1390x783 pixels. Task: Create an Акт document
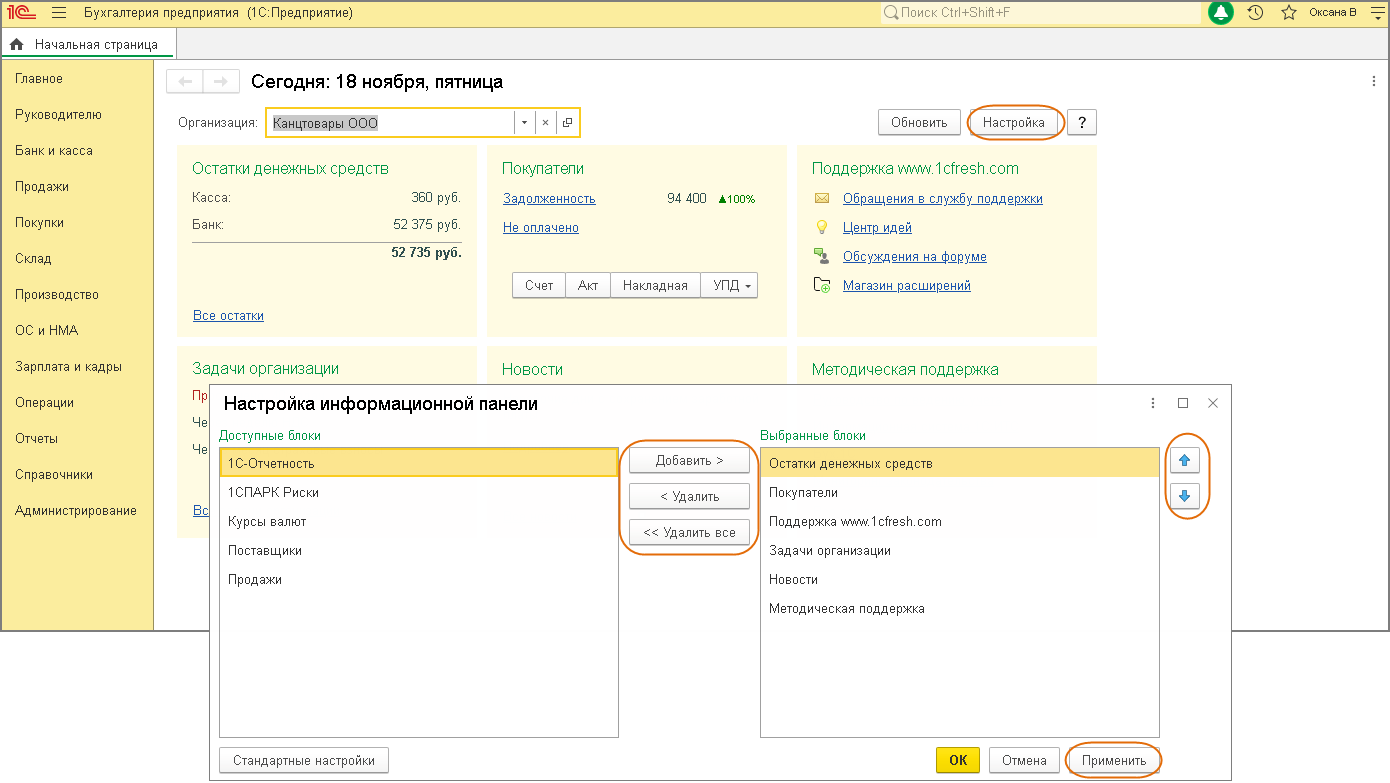pos(588,285)
